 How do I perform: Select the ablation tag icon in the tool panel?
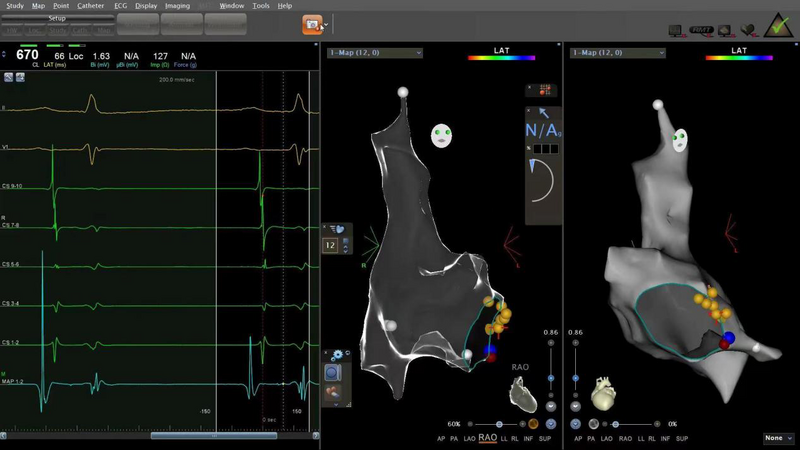point(333,393)
